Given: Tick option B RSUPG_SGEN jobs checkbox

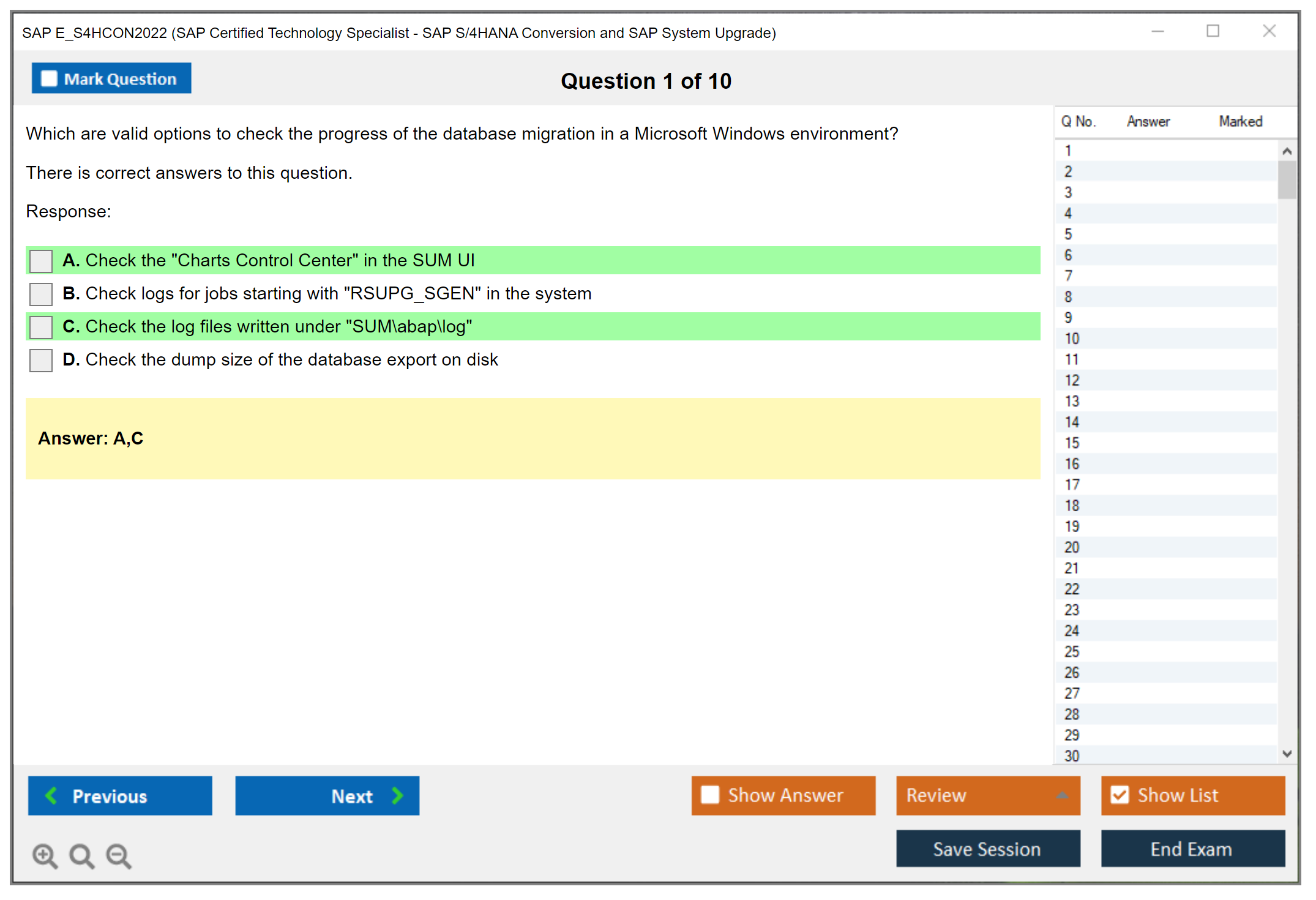Looking at the screenshot, I should coord(41,294).
